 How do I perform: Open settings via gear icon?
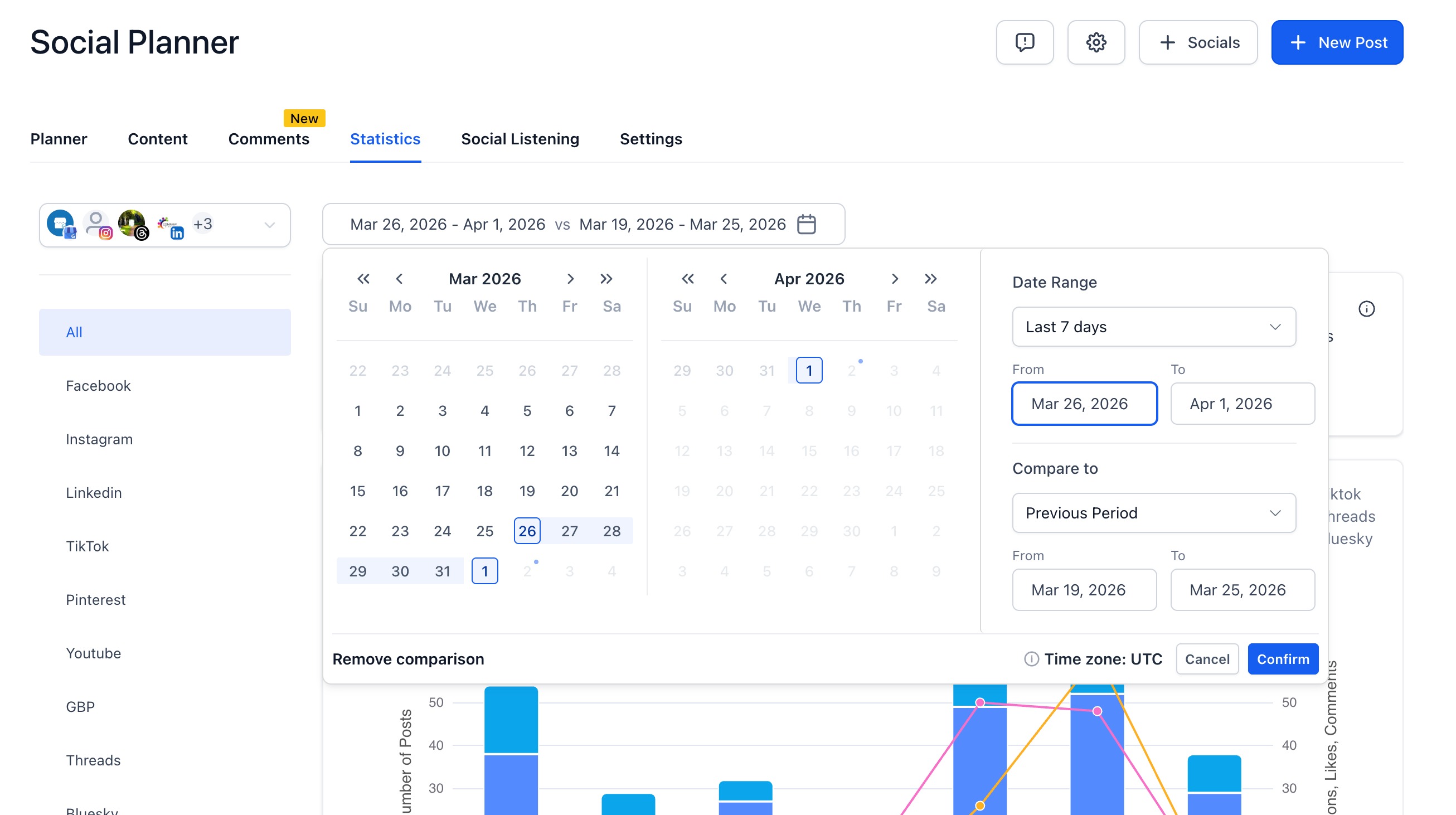pyautogui.click(x=1095, y=42)
